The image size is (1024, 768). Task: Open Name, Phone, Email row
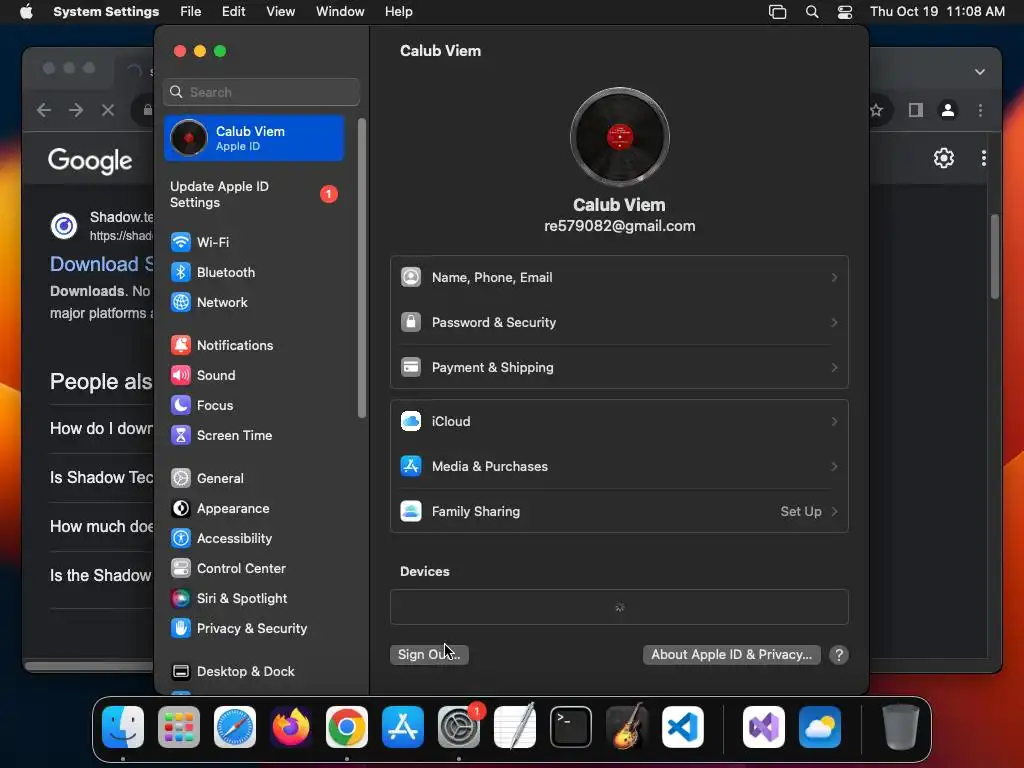click(x=620, y=278)
